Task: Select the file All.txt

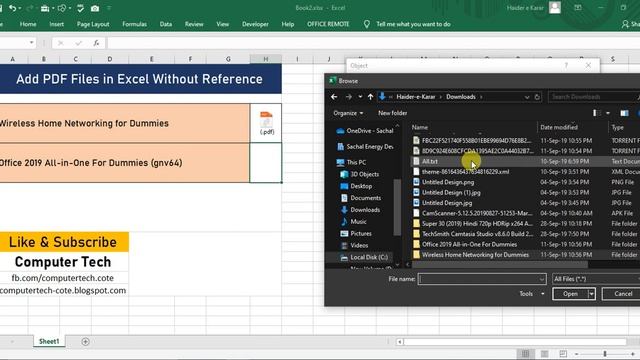Action: click(x=430, y=161)
